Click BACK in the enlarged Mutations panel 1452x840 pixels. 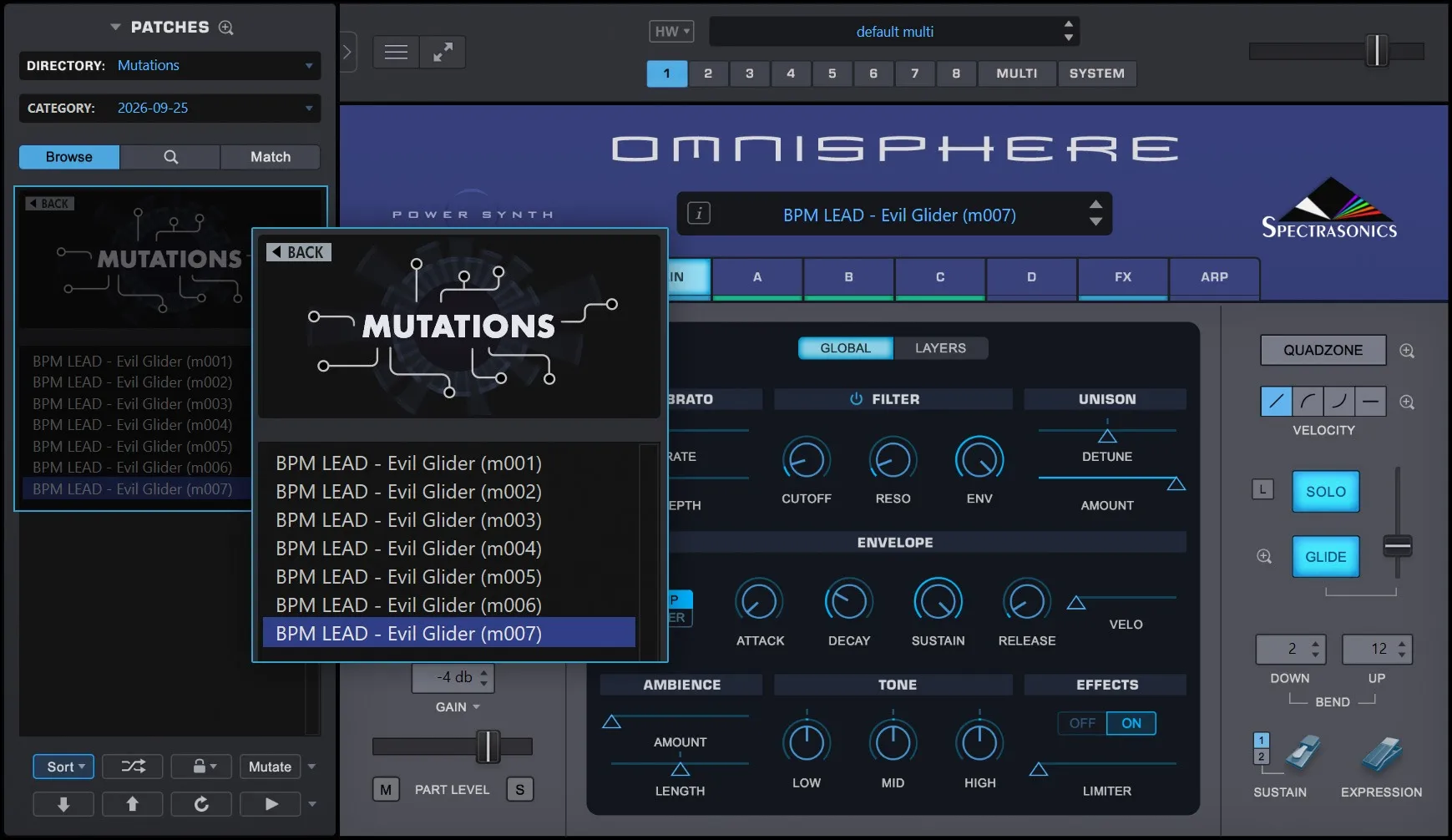pyautogui.click(x=299, y=252)
